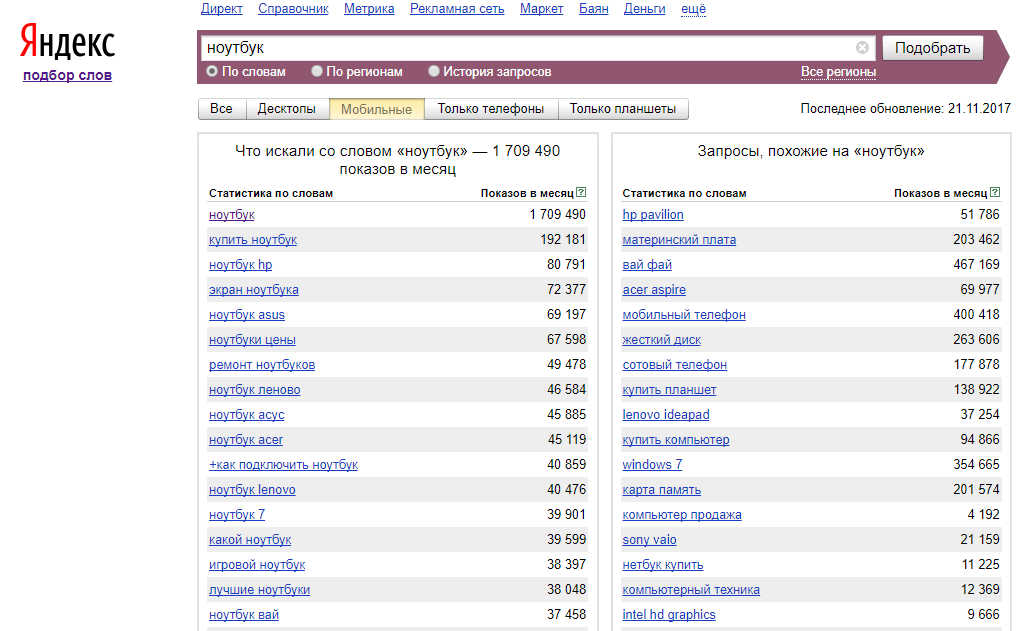
Task: Open the 'ноутбук леново' keyword link
Action: 255,390
